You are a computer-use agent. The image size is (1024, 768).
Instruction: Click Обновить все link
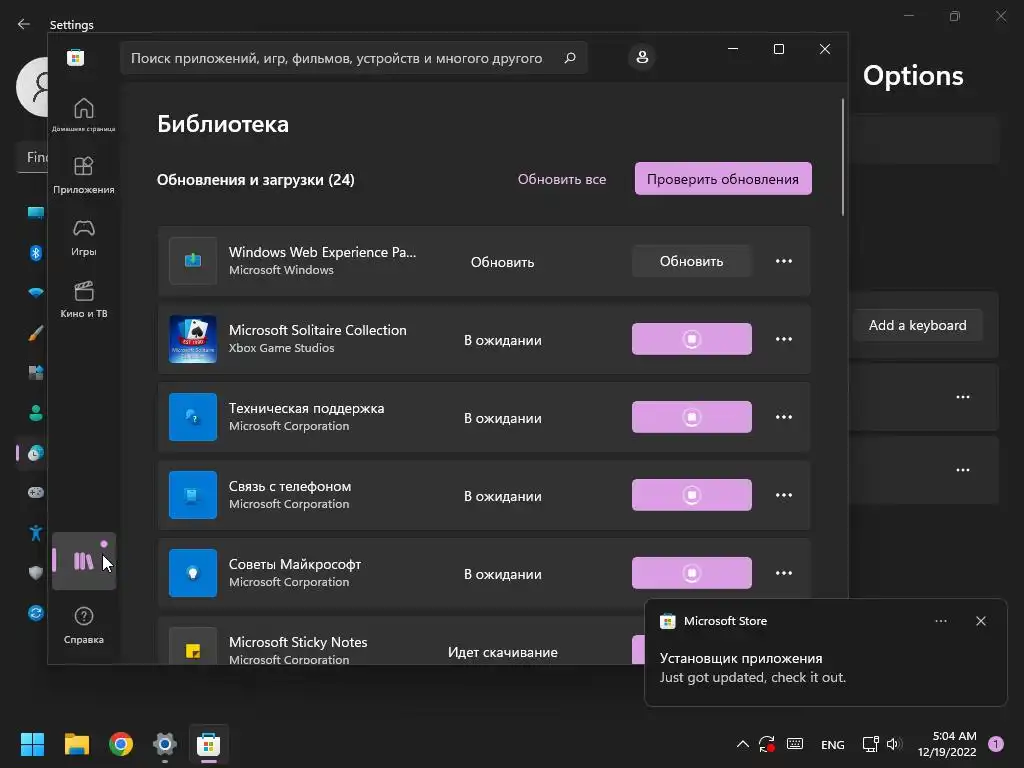(562, 179)
